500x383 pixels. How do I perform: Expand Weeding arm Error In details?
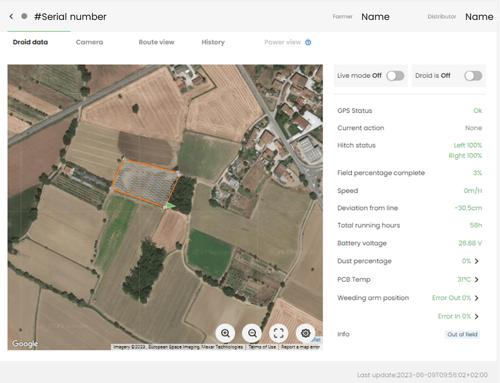[477, 316]
